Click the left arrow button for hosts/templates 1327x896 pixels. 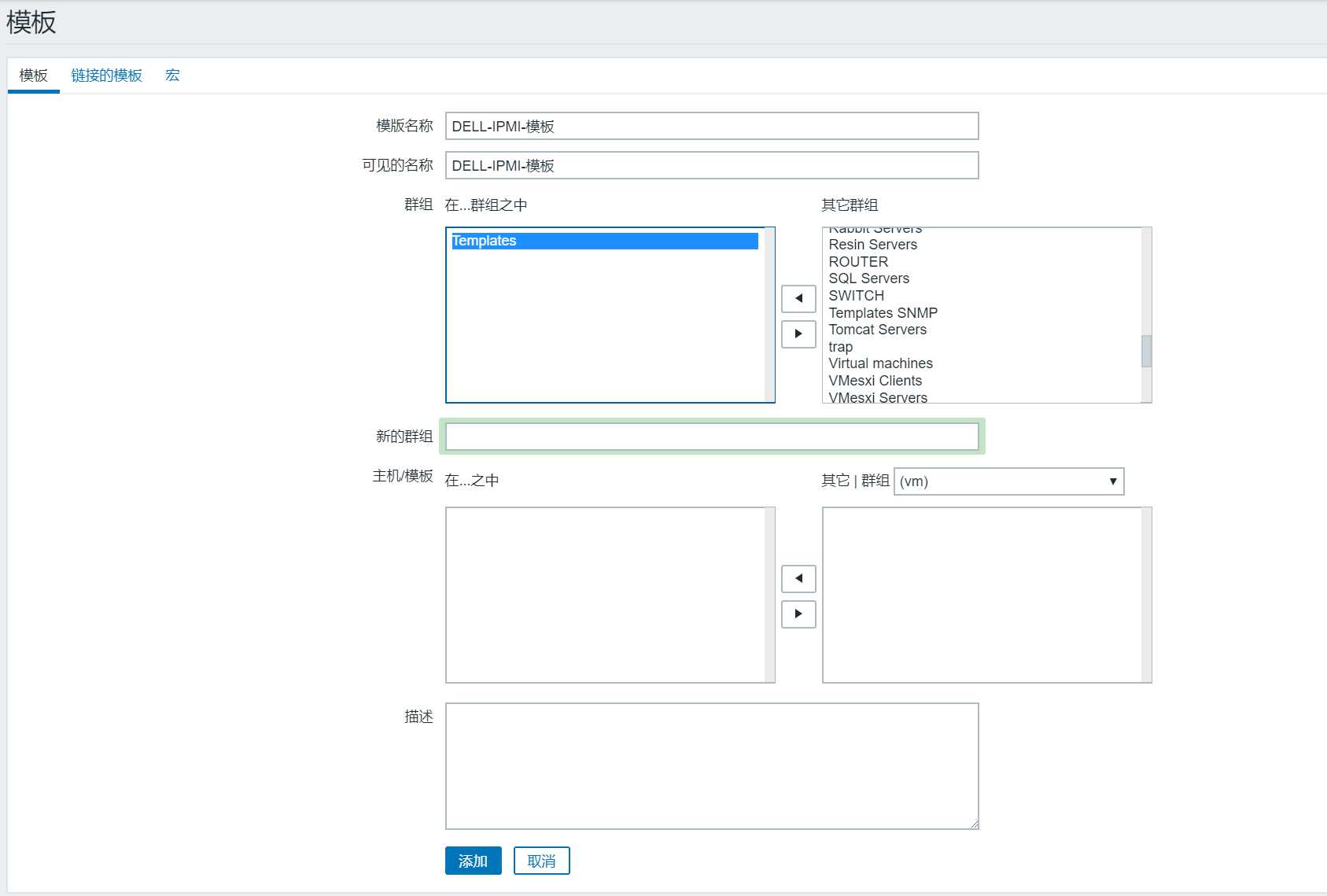point(798,578)
